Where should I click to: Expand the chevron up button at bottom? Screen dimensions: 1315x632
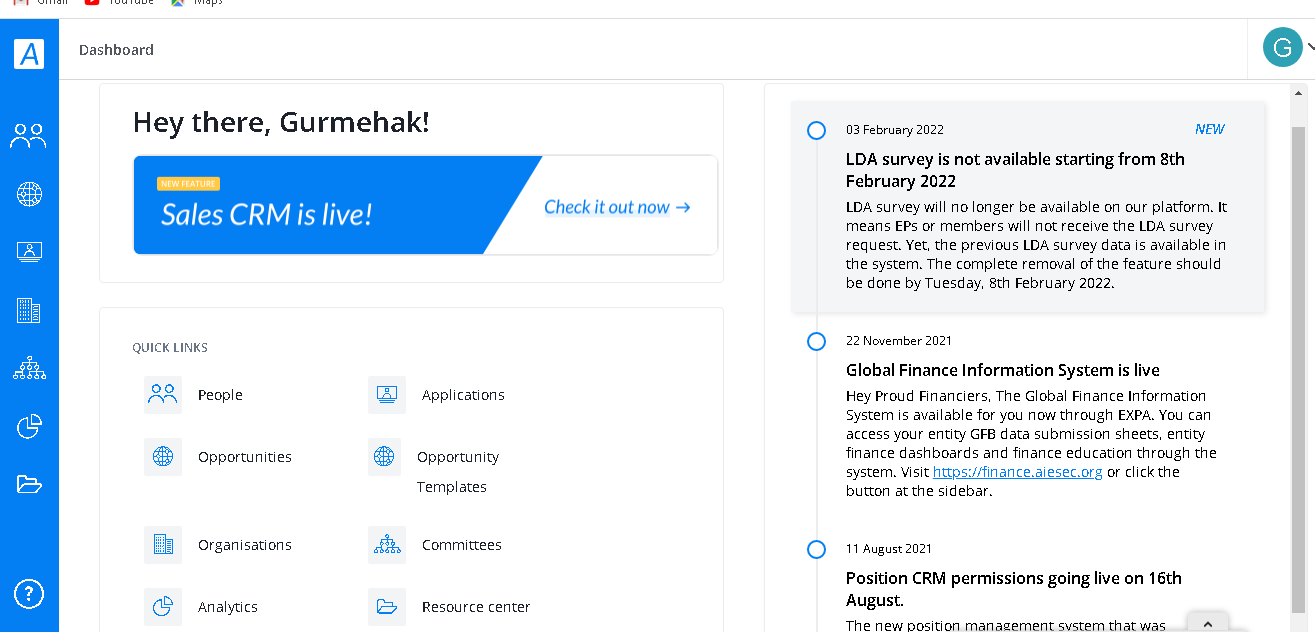(1208, 623)
